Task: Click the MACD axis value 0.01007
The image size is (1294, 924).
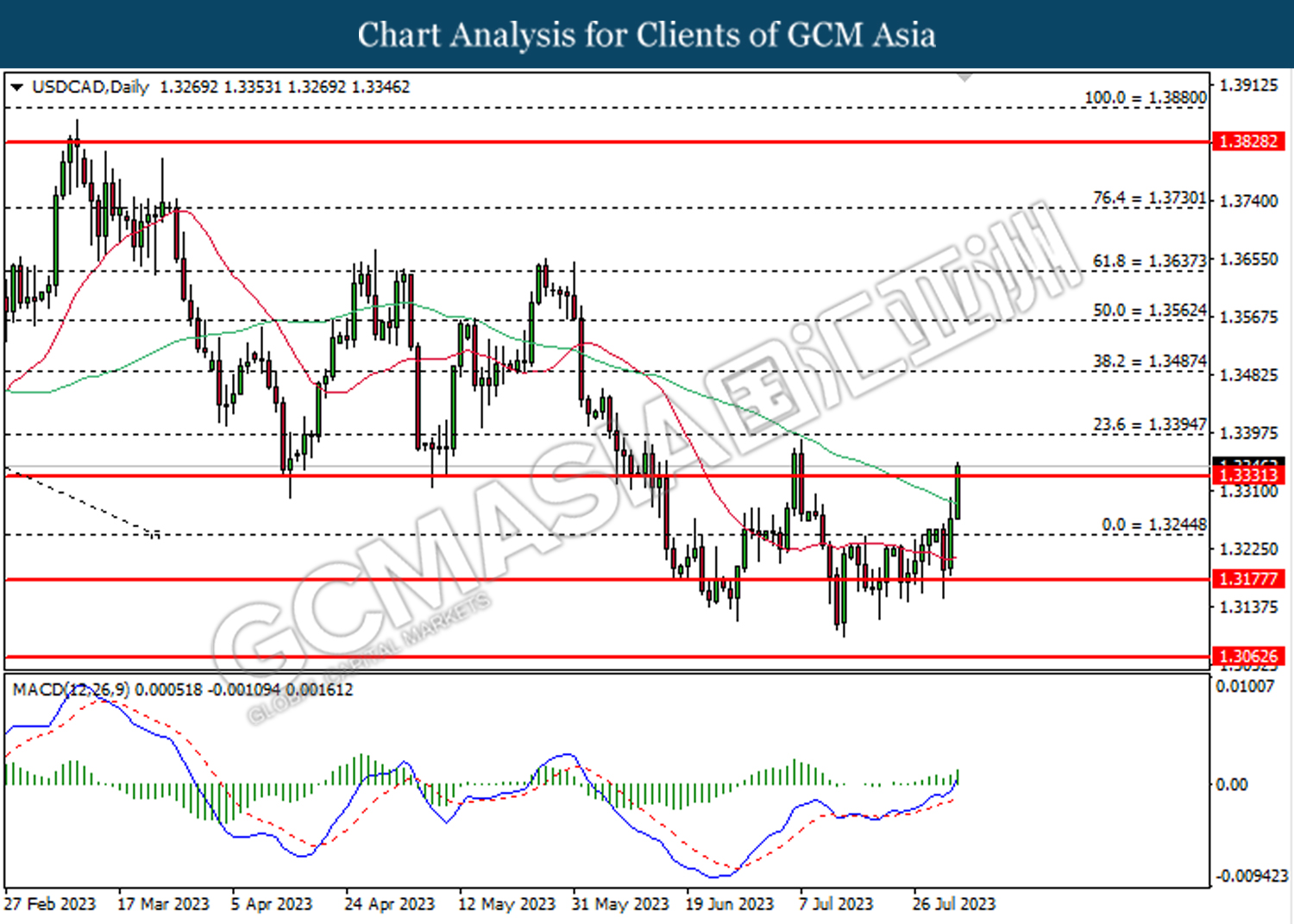Action: click(x=1245, y=686)
